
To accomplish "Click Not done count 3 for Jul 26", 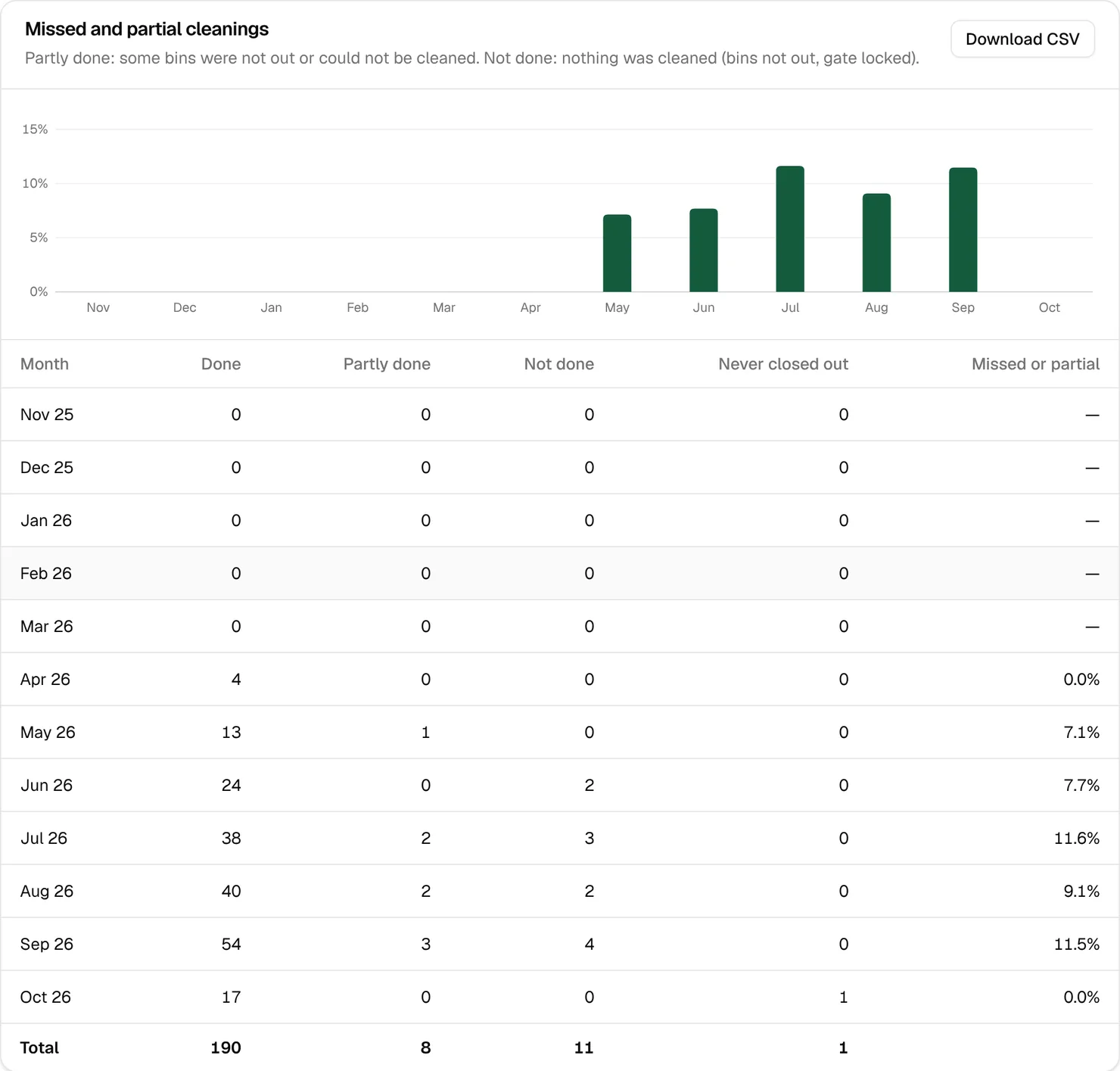I will [x=590, y=839].
